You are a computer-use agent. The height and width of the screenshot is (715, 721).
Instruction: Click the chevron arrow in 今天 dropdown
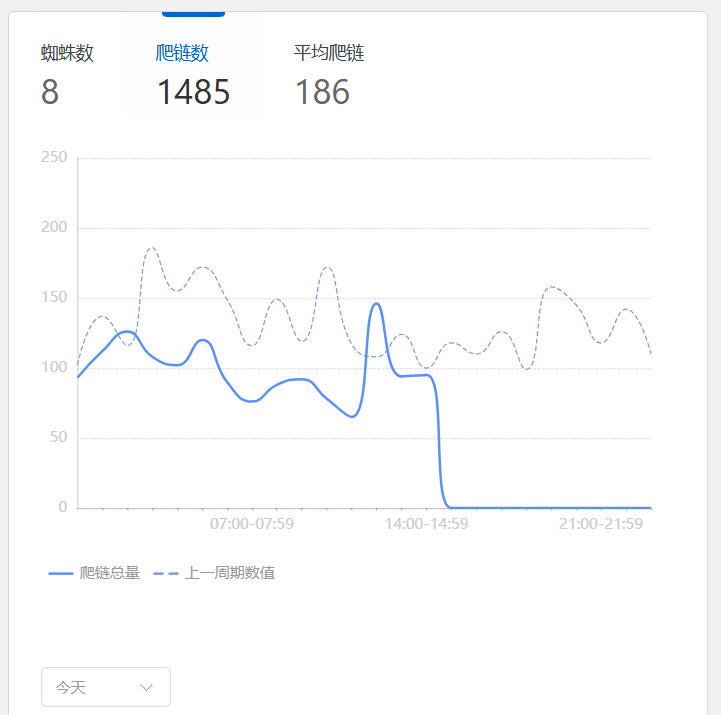[146, 688]
